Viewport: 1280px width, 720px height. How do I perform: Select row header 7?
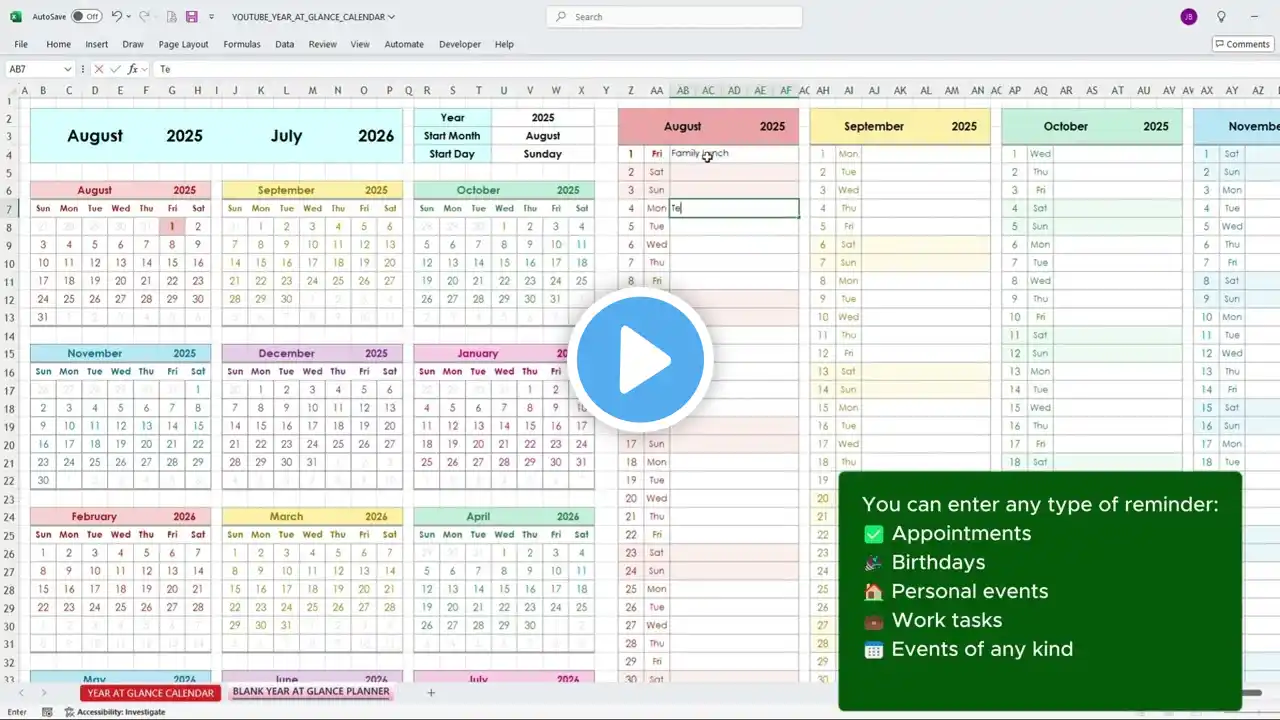click(10, 208)
